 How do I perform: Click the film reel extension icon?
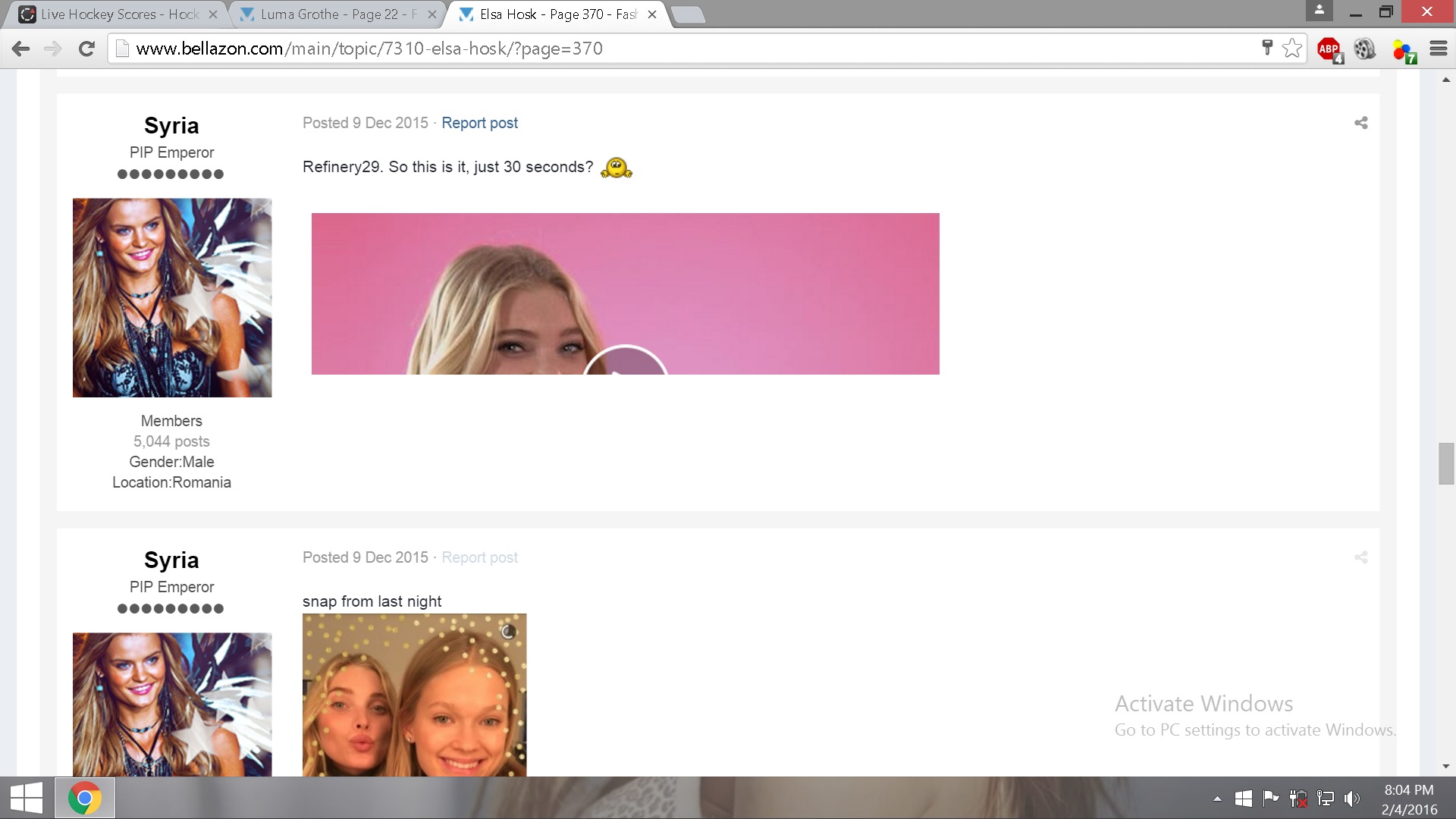coord(1365,49)
